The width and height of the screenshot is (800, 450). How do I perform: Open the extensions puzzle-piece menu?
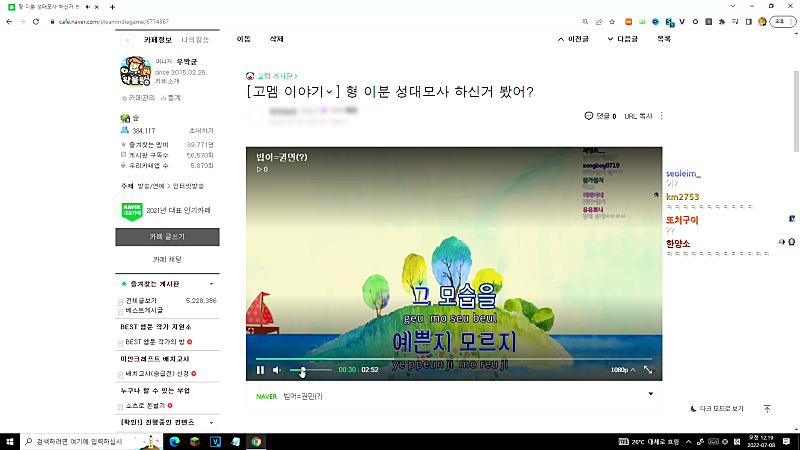coord(721,22)
